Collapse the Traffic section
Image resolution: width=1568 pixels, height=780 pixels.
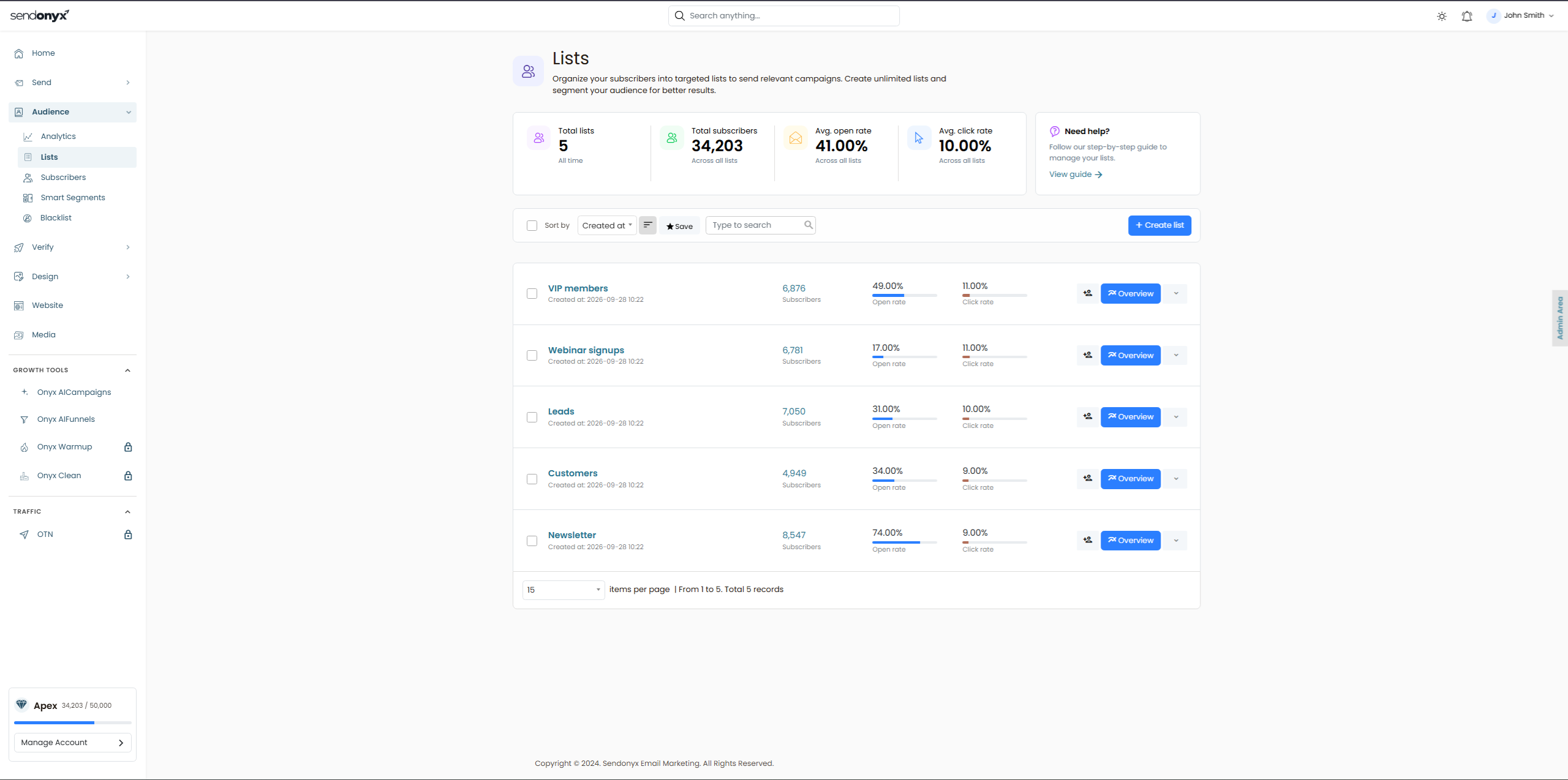(x=127, y=512)
